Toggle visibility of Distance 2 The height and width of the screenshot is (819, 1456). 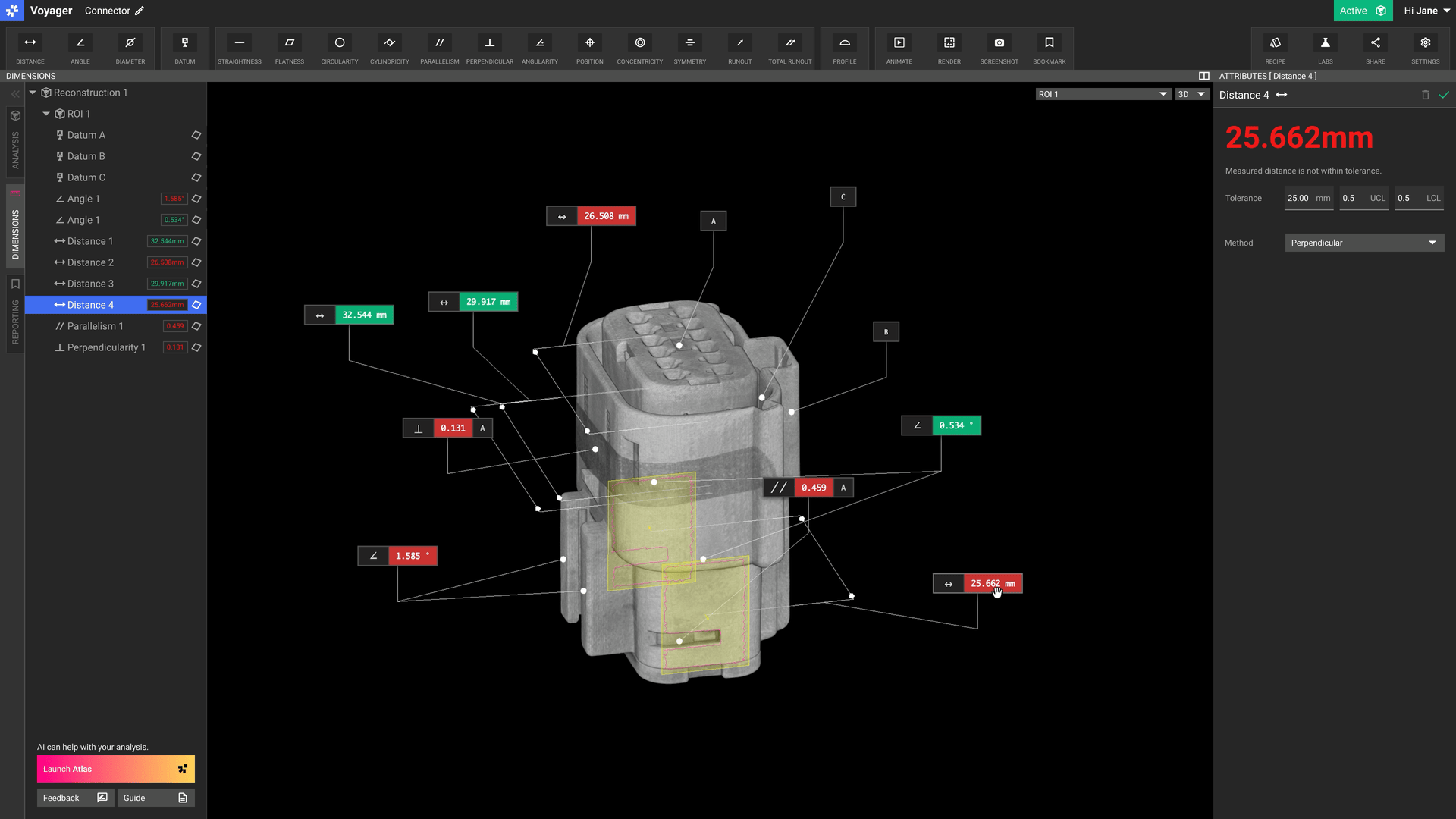pyautogui.click(x=196, y=262)
